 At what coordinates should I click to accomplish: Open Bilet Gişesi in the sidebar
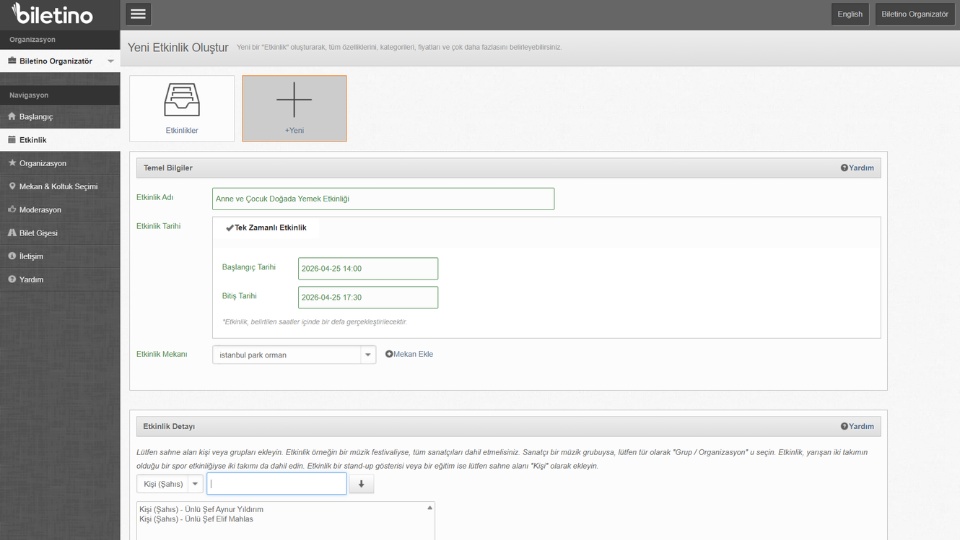click(39, 233)
